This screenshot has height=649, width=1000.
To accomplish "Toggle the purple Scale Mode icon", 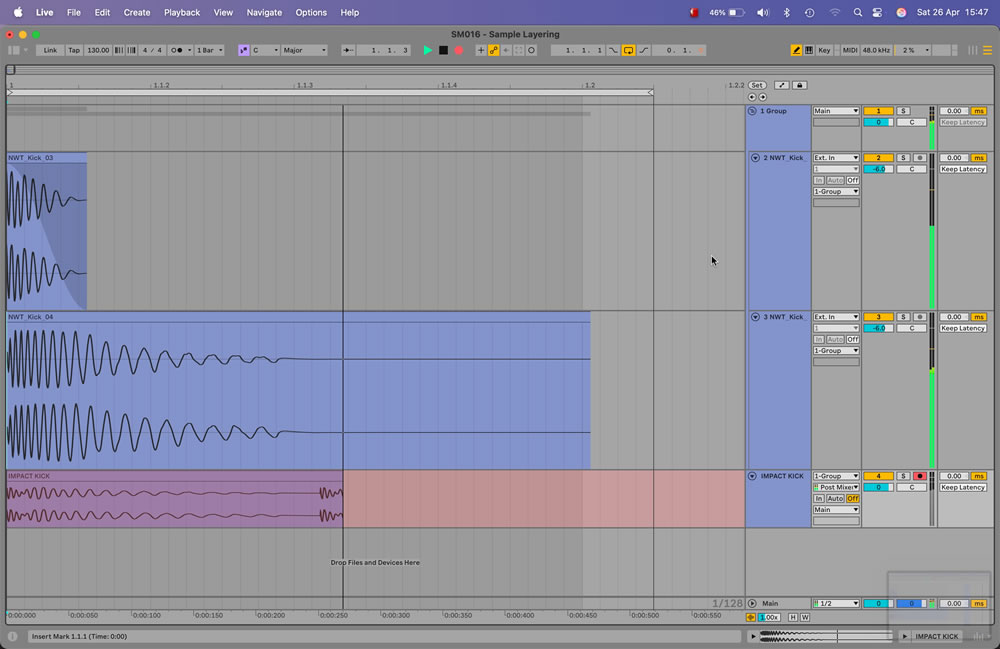I will [244, 50].
